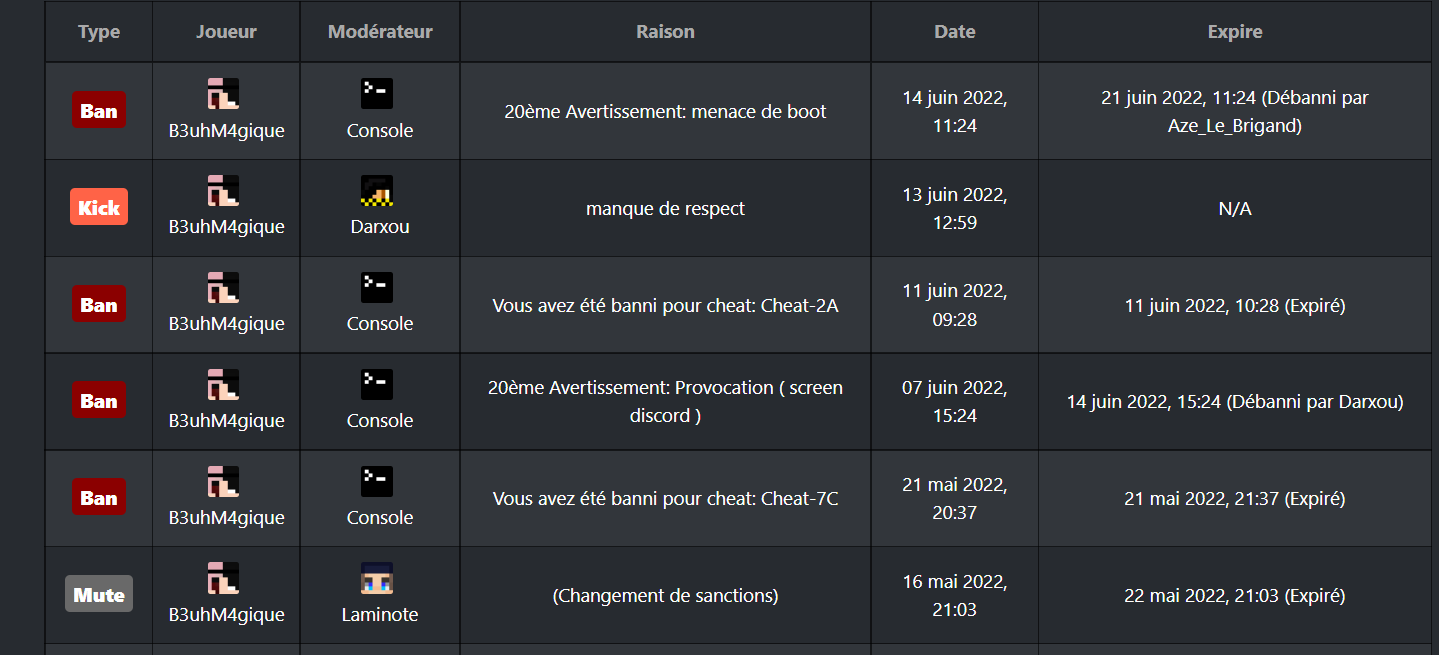Open the red Kick badge
This screenshot has width=1439, height=655.
pyautogui.click(x=99, y=208)
